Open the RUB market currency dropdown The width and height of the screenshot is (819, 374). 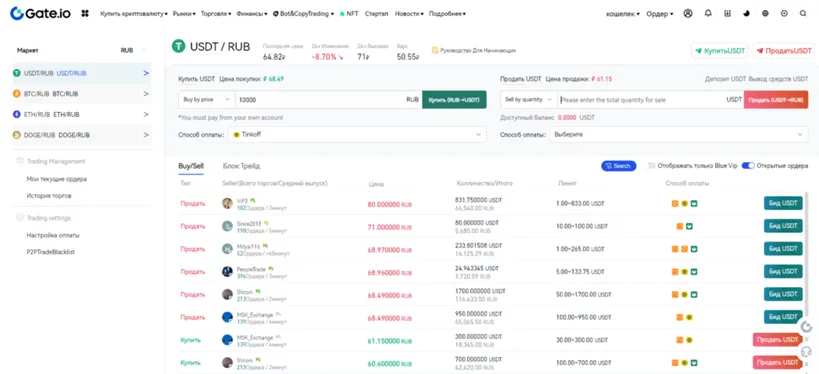pos(133,51)
